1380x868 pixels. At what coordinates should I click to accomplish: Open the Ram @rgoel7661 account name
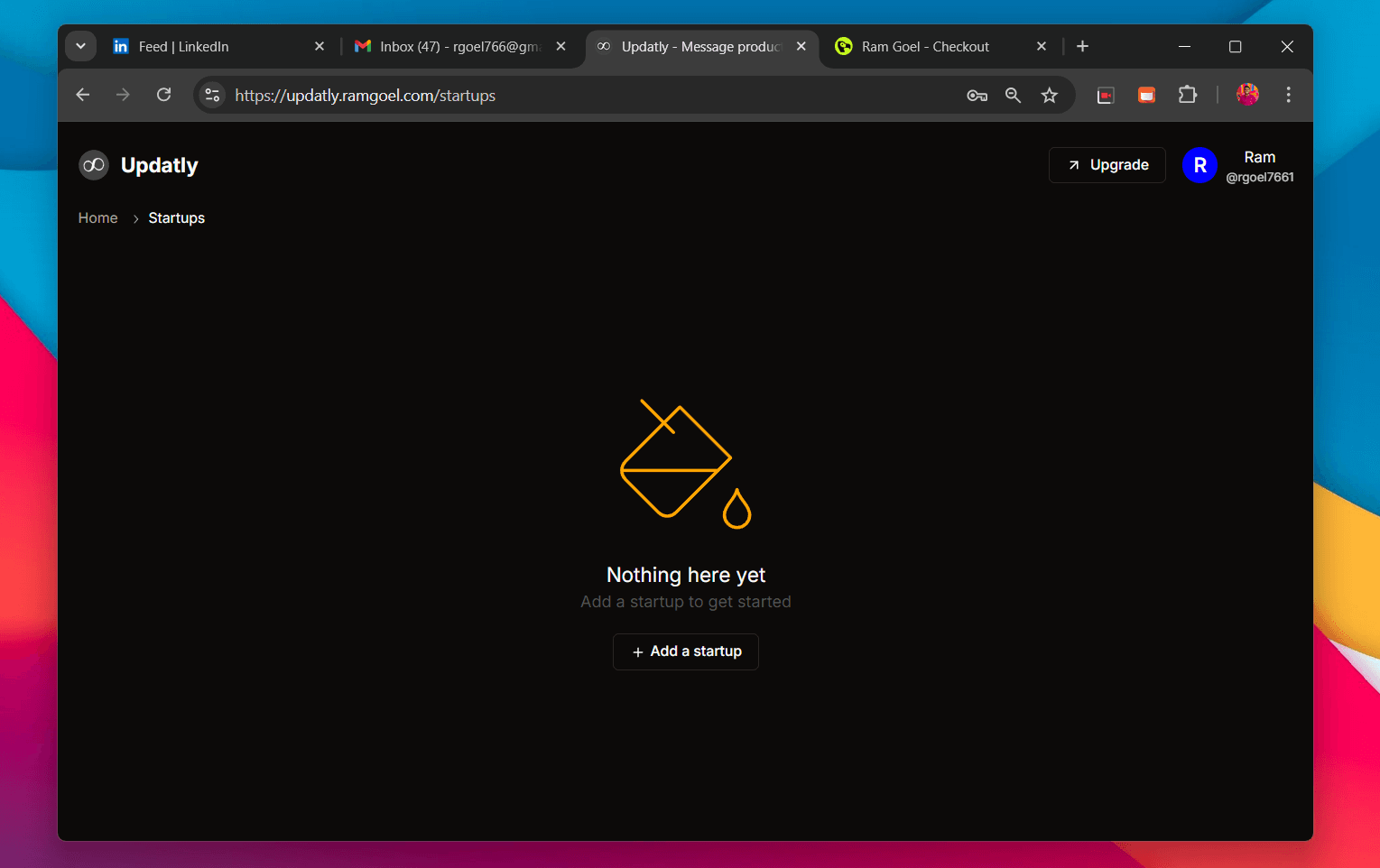coord(1260,166)
